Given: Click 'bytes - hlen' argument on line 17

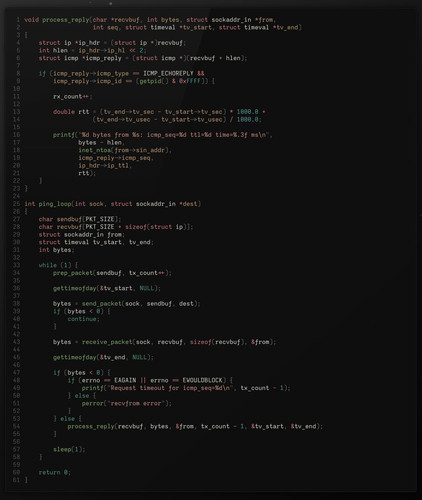Looking at the screenshot, I should click(100, 143).
